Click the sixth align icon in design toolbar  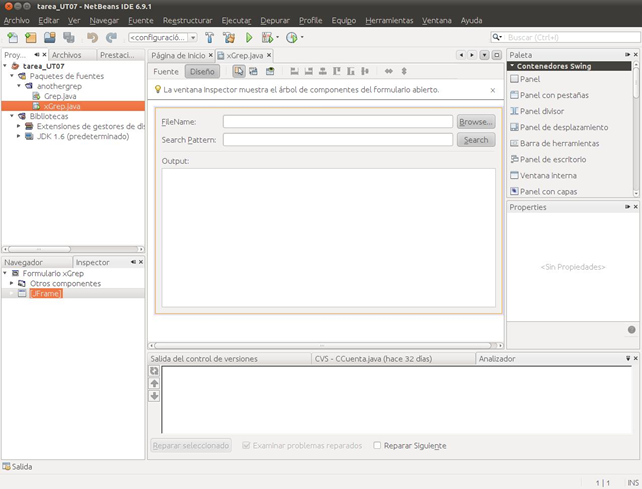coord(365,71)
